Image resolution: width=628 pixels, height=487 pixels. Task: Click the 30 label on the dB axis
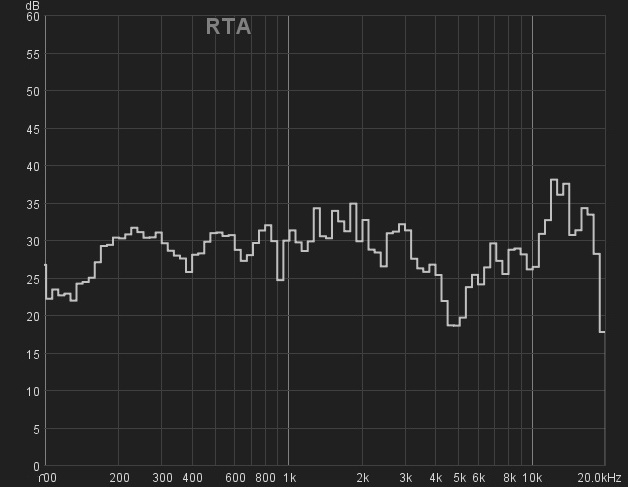tap(33, 241)
